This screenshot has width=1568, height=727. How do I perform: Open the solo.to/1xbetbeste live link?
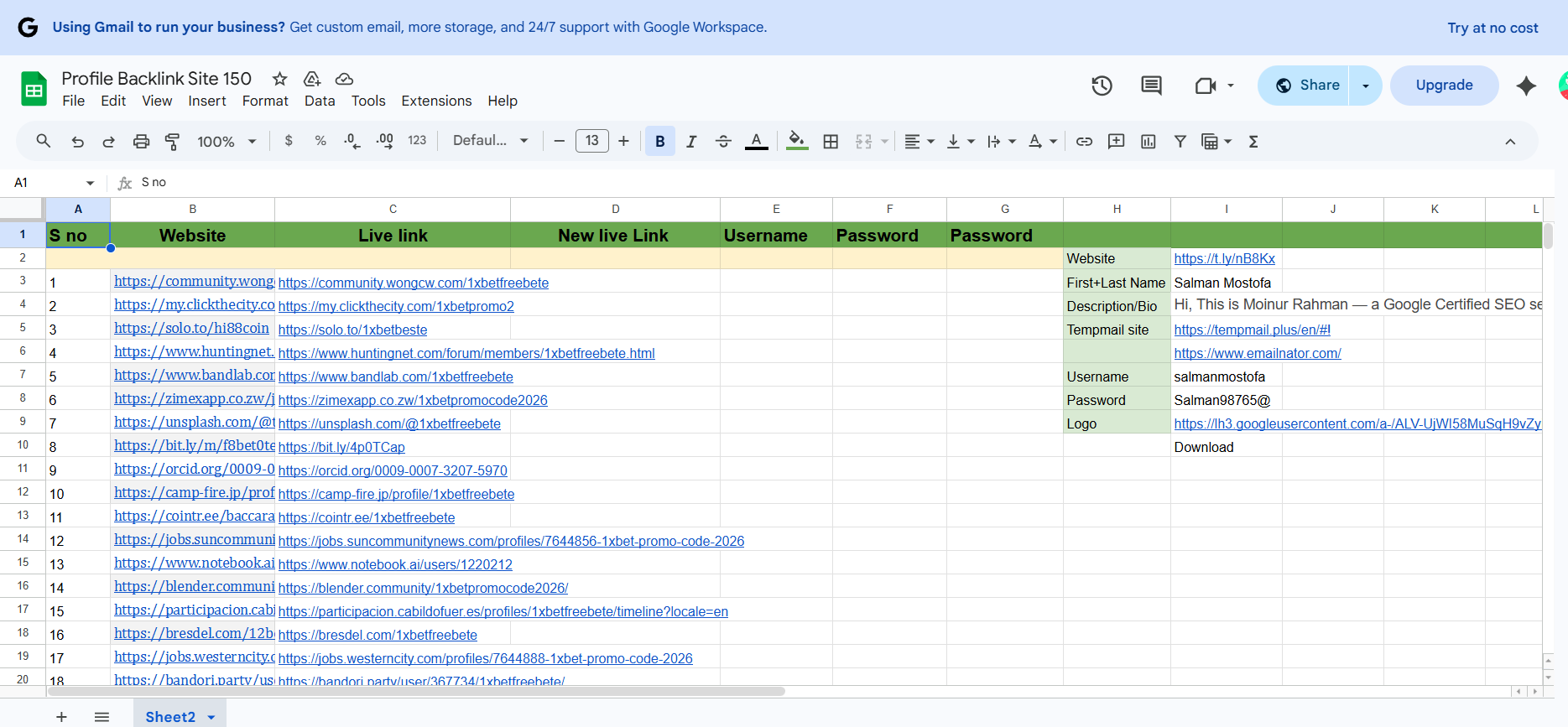click(x=352, y=330)
